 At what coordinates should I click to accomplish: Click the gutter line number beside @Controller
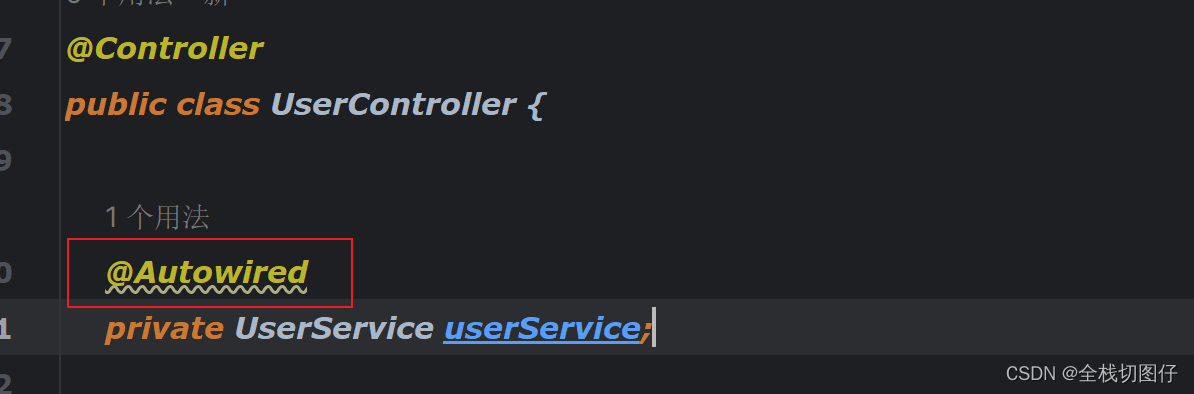point(5,49)
